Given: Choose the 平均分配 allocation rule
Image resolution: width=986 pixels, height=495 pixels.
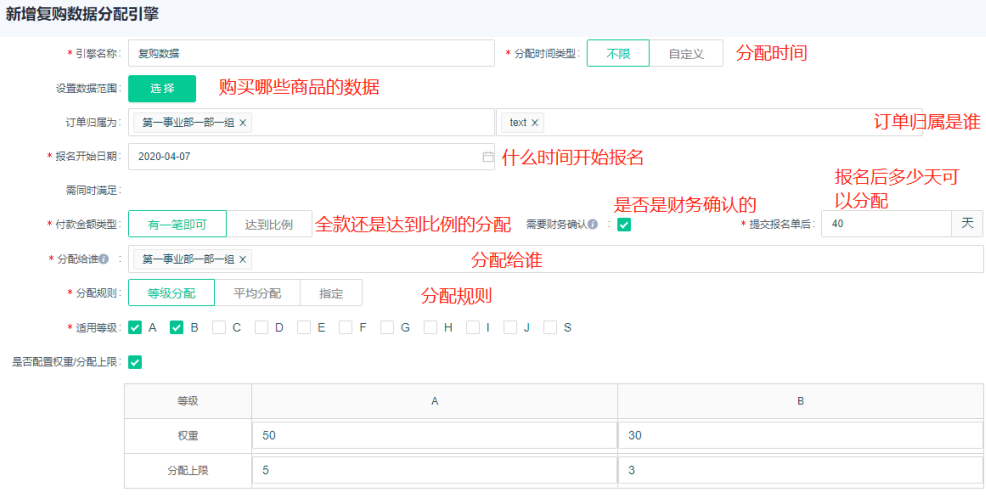Looking at the screenshot, I should click(x=257, y=293).
